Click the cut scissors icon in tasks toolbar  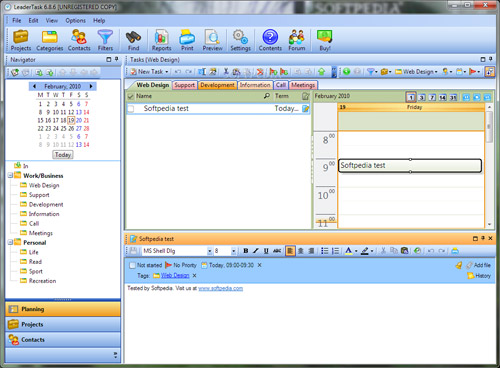click(226, 71)
